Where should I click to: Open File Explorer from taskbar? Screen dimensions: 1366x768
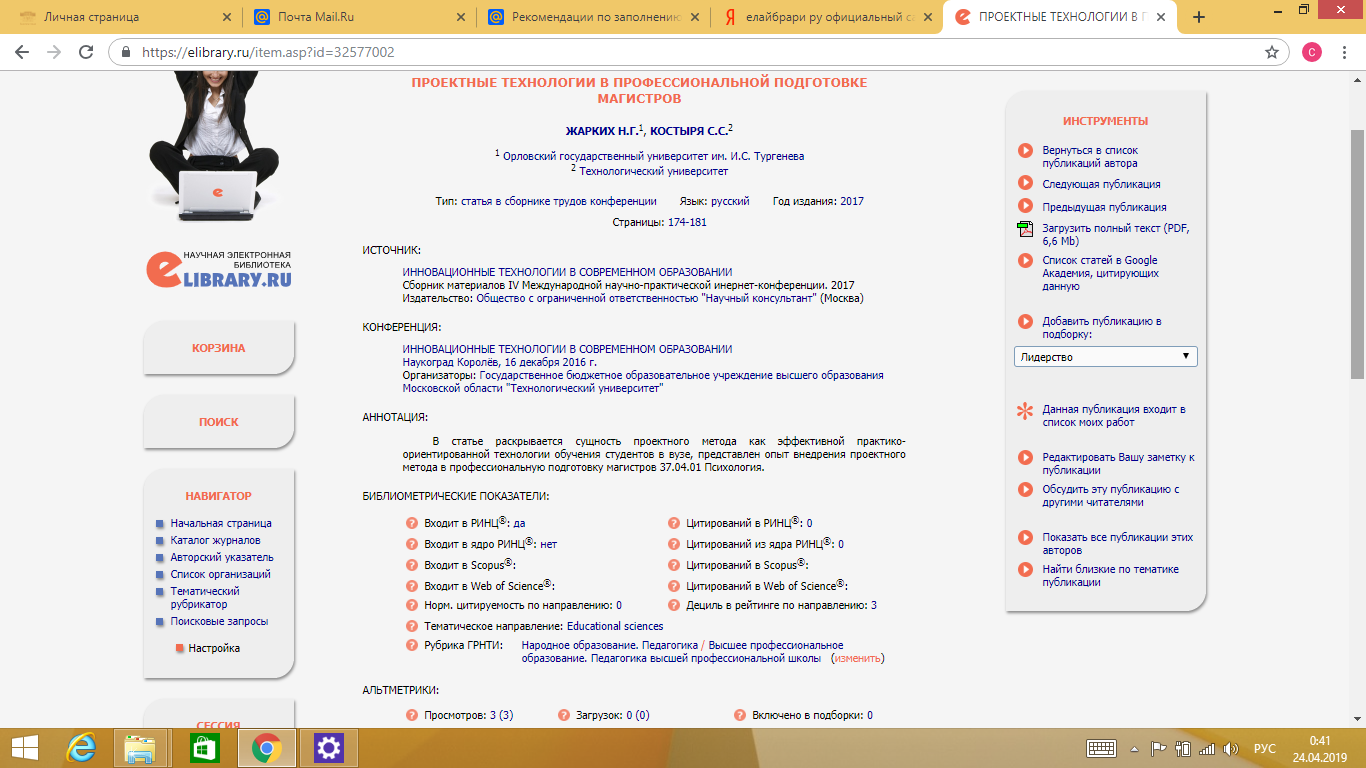pyautogui.click(x=141, y=747)
